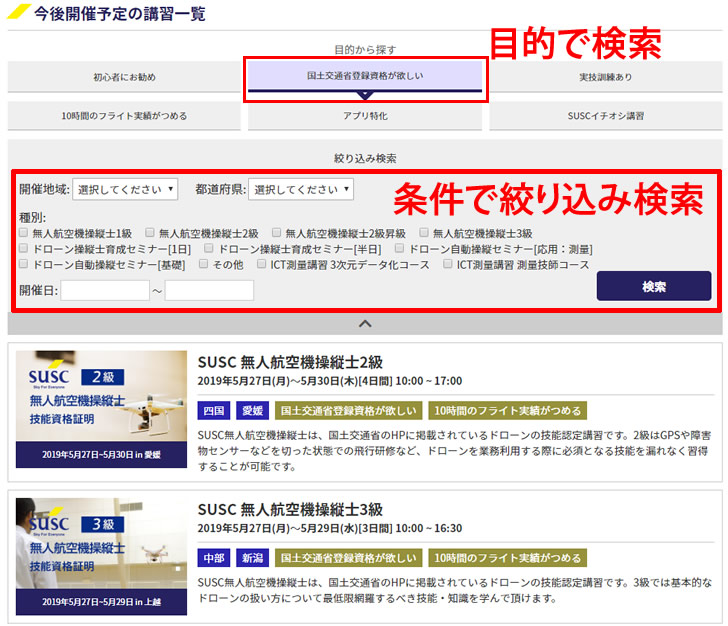Check その他 checkbox
728x626 pixels.
(203, 264)
